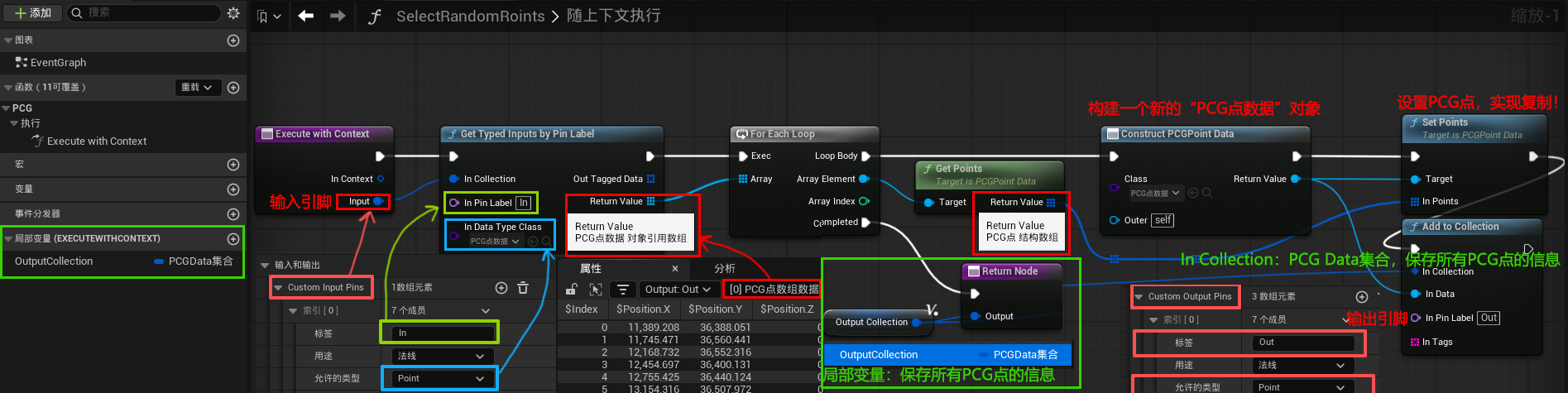Click the function f icon in the breadcrumb bar
Viewport: 1568px width, 393px height.
[x=375, y=17]
